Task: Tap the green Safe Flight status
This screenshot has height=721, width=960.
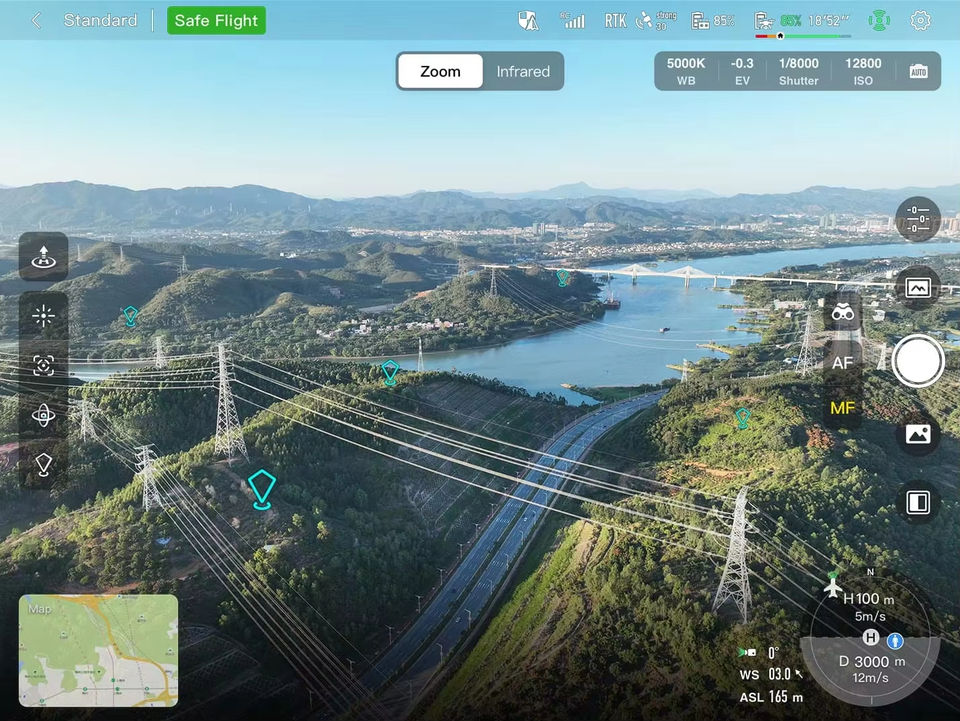Action: (x=216, y=20)
